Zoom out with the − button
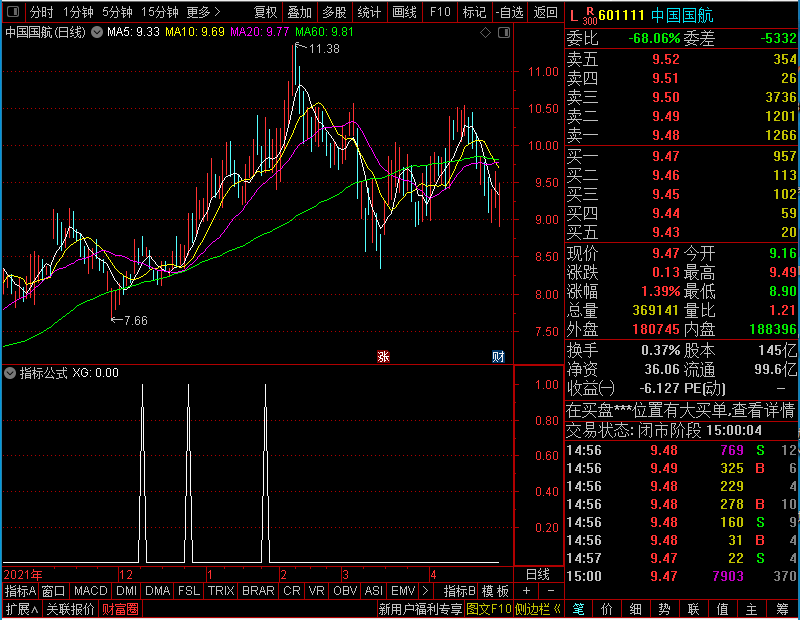 tap(551, 591)
